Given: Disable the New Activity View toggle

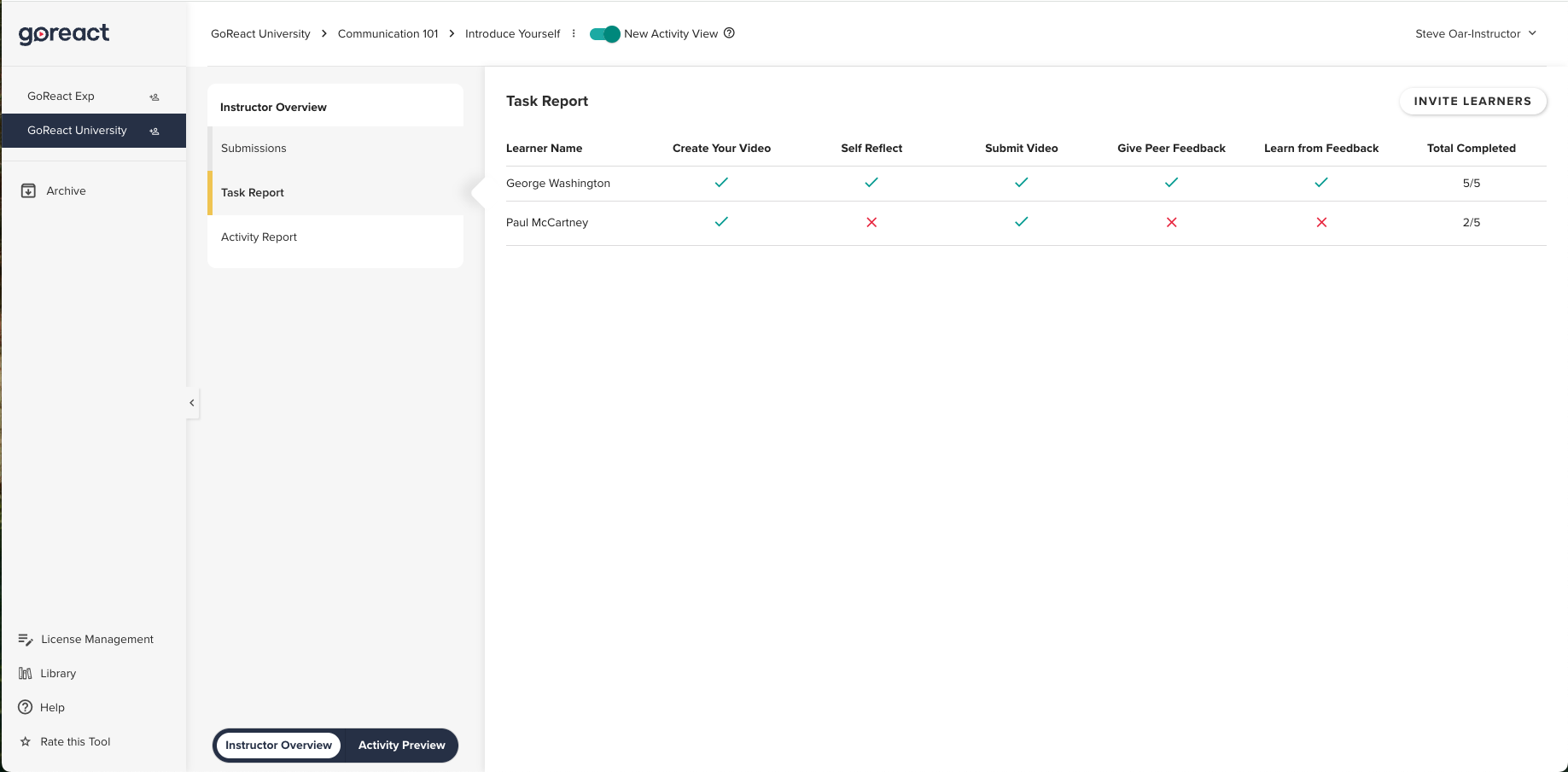Looking at the screenshot, I should coord(603,33).
